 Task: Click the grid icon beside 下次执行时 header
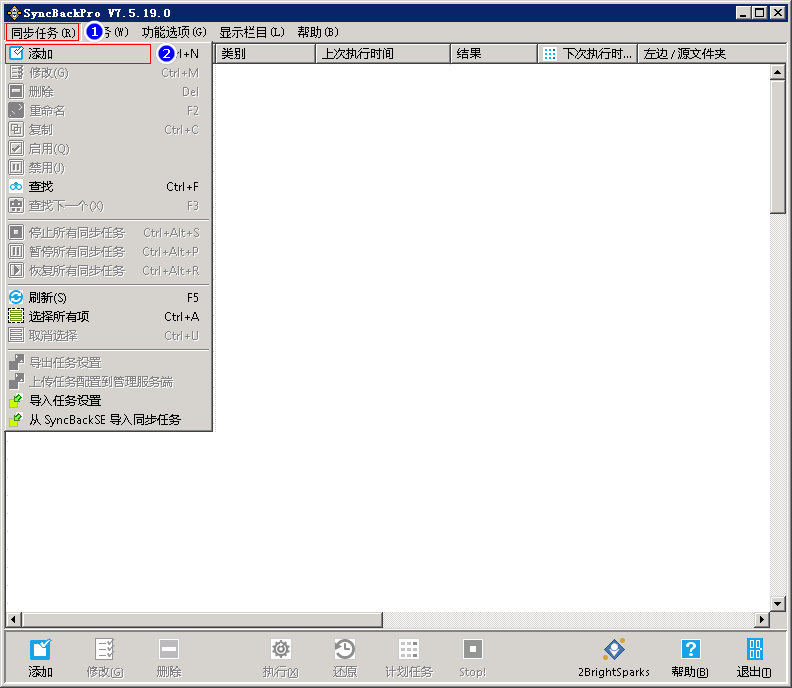click(x=550, y=54)
